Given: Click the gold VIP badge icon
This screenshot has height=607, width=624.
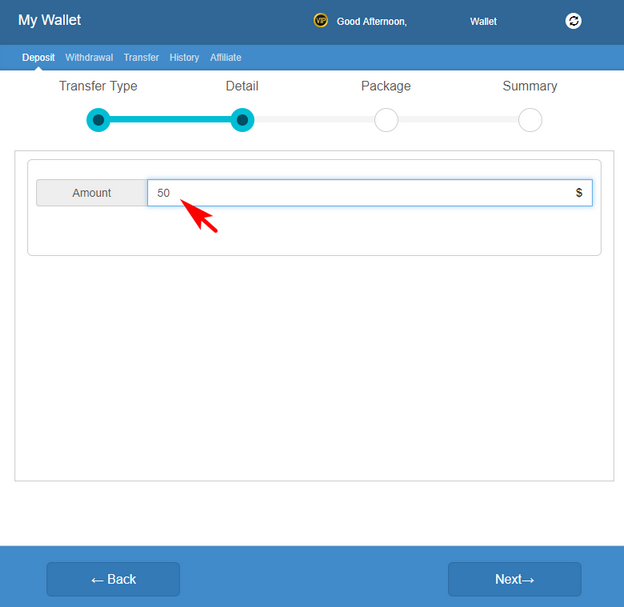Looking at the screenshot, I should [x=320, y=20].
